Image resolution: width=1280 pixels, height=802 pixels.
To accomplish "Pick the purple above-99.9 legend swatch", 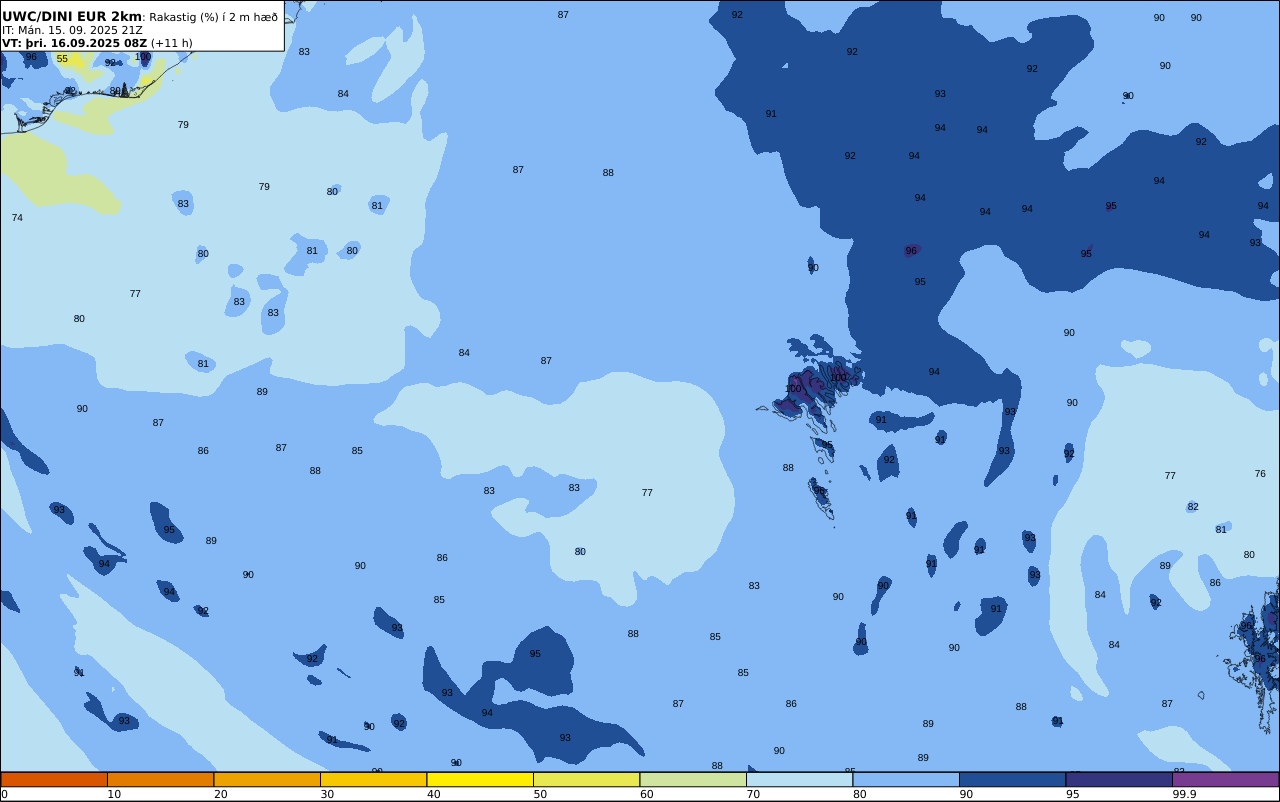I will coord(1225,779).
